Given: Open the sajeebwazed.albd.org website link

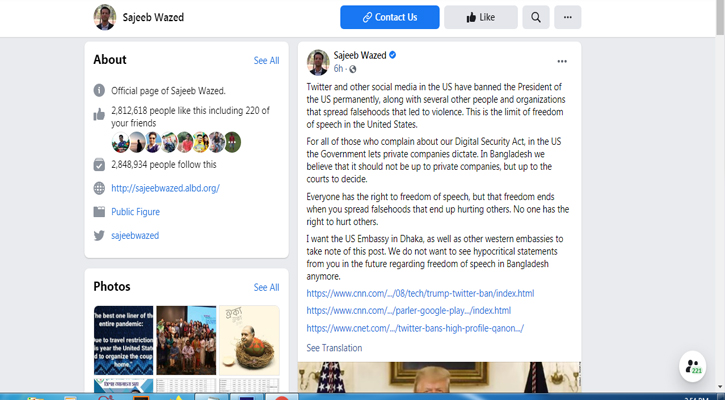Looking at the screenshot, I should 165,188.
